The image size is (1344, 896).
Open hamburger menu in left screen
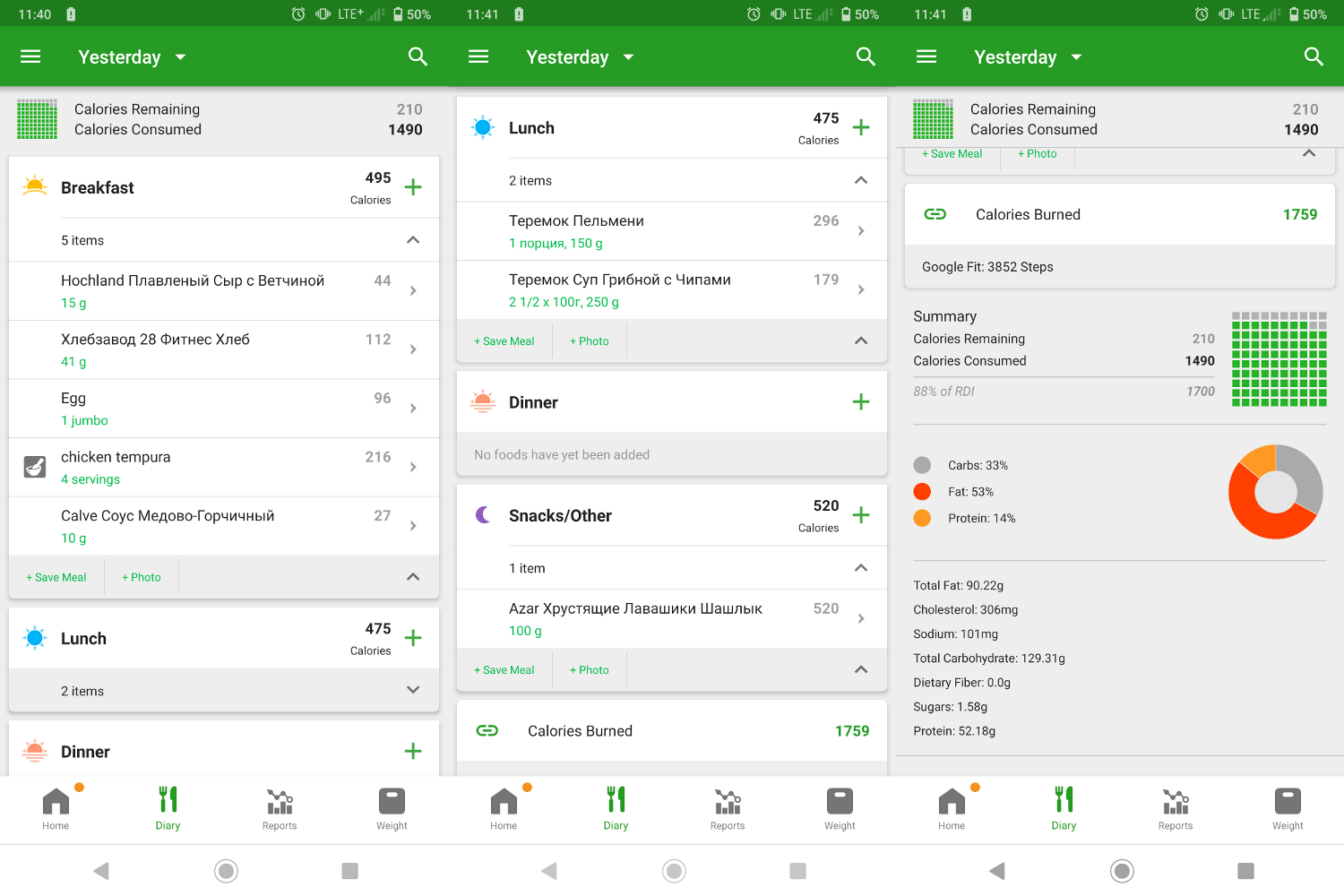(x=30, y=56)
